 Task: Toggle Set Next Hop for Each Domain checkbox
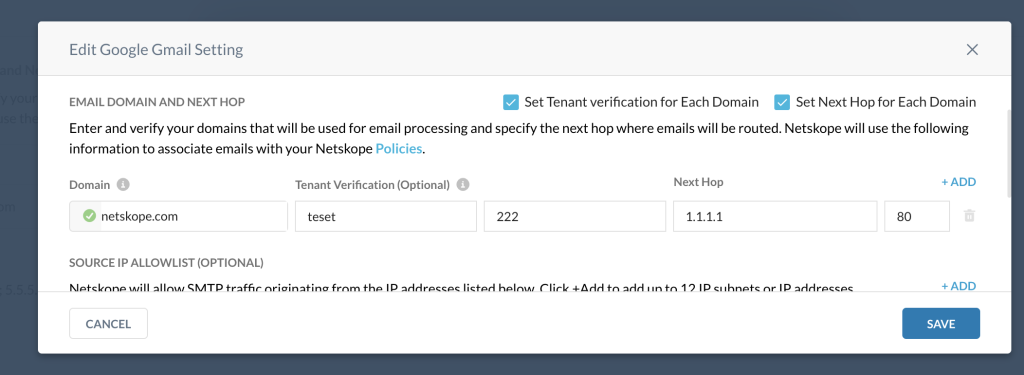point(782,102)
